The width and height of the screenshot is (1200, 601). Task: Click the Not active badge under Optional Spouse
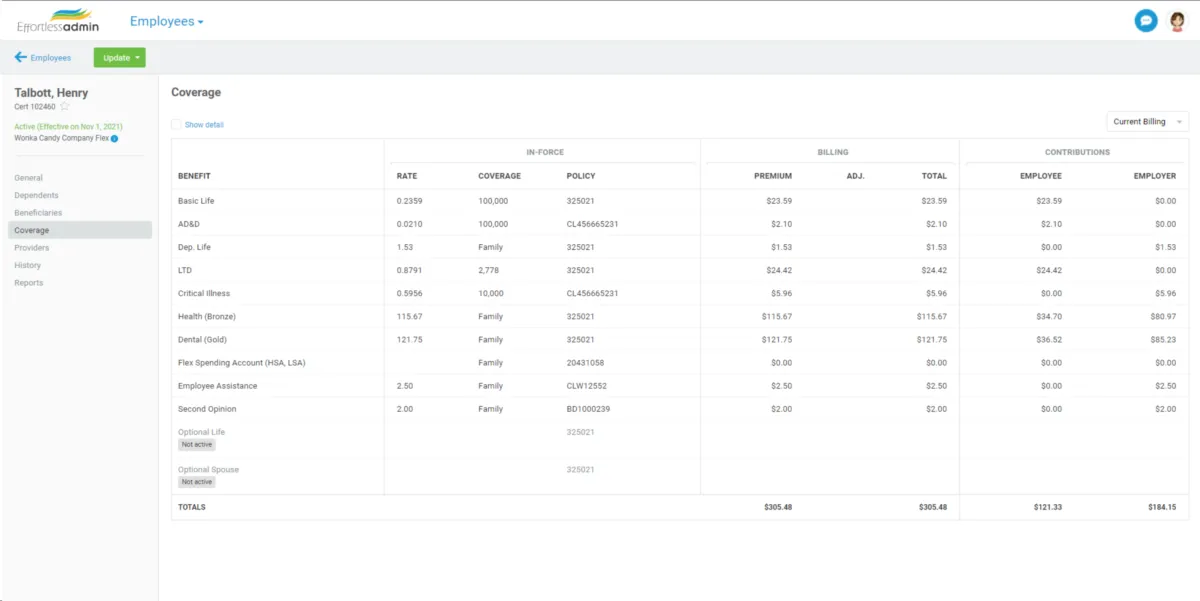(x=197, y=481)
